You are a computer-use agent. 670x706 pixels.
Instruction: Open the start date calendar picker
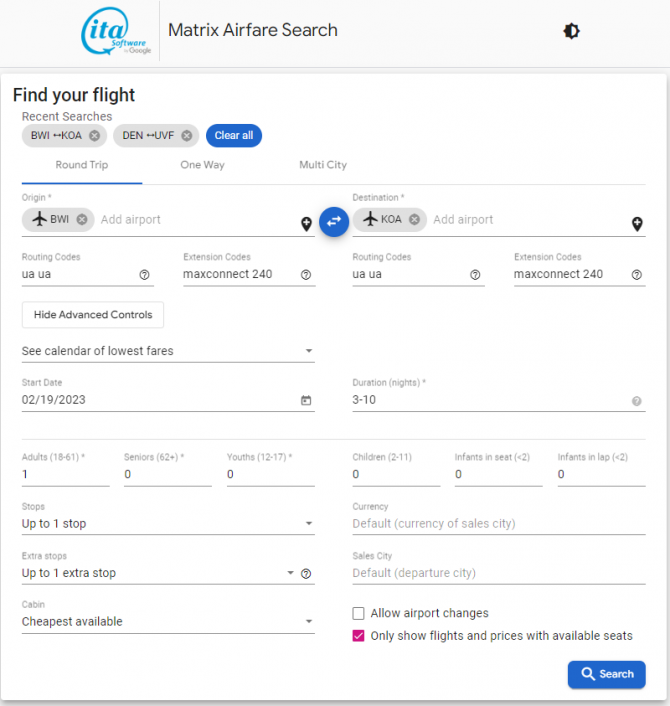click(x=306, y=400)
